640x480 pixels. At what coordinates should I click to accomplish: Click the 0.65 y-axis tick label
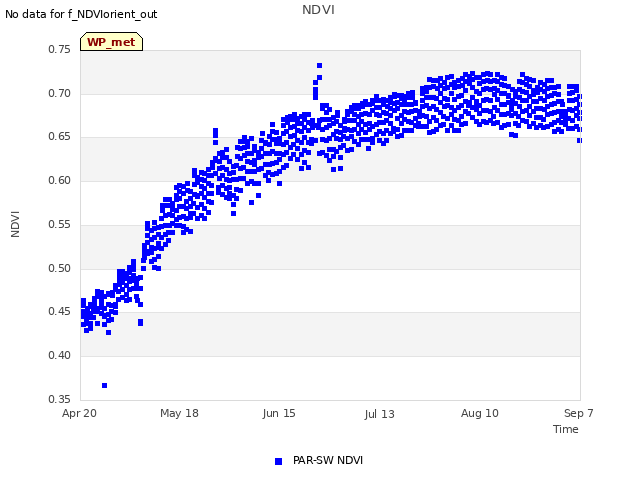pyautogui.click(x=60, y=137)
